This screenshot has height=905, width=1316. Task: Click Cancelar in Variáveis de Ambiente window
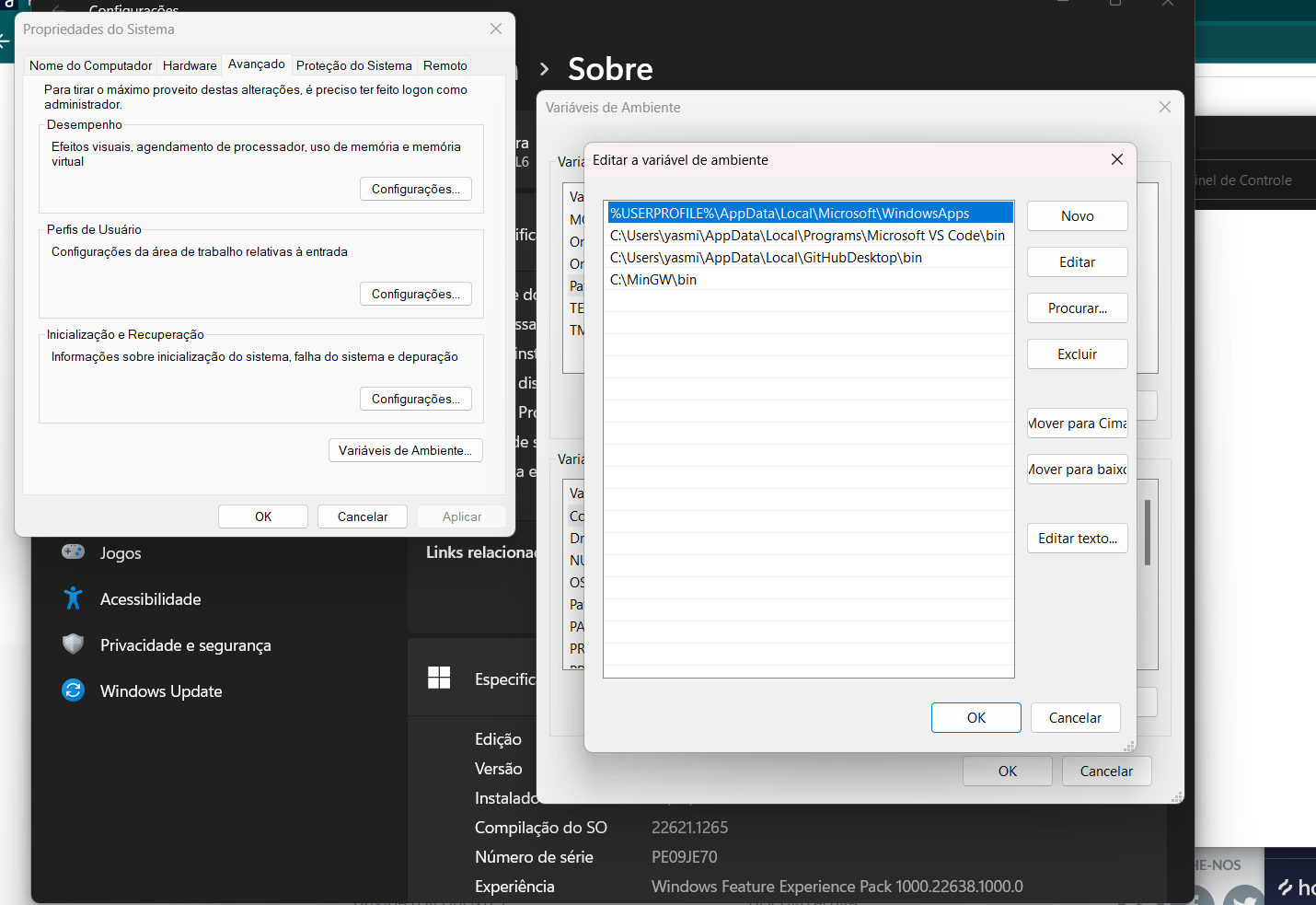point(1107,772)
